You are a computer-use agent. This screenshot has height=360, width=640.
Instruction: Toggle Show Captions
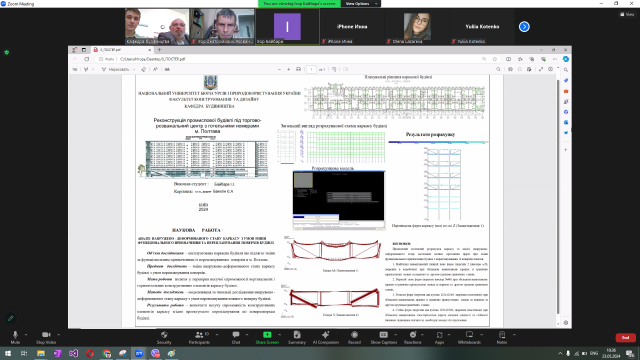pos(384,337)
